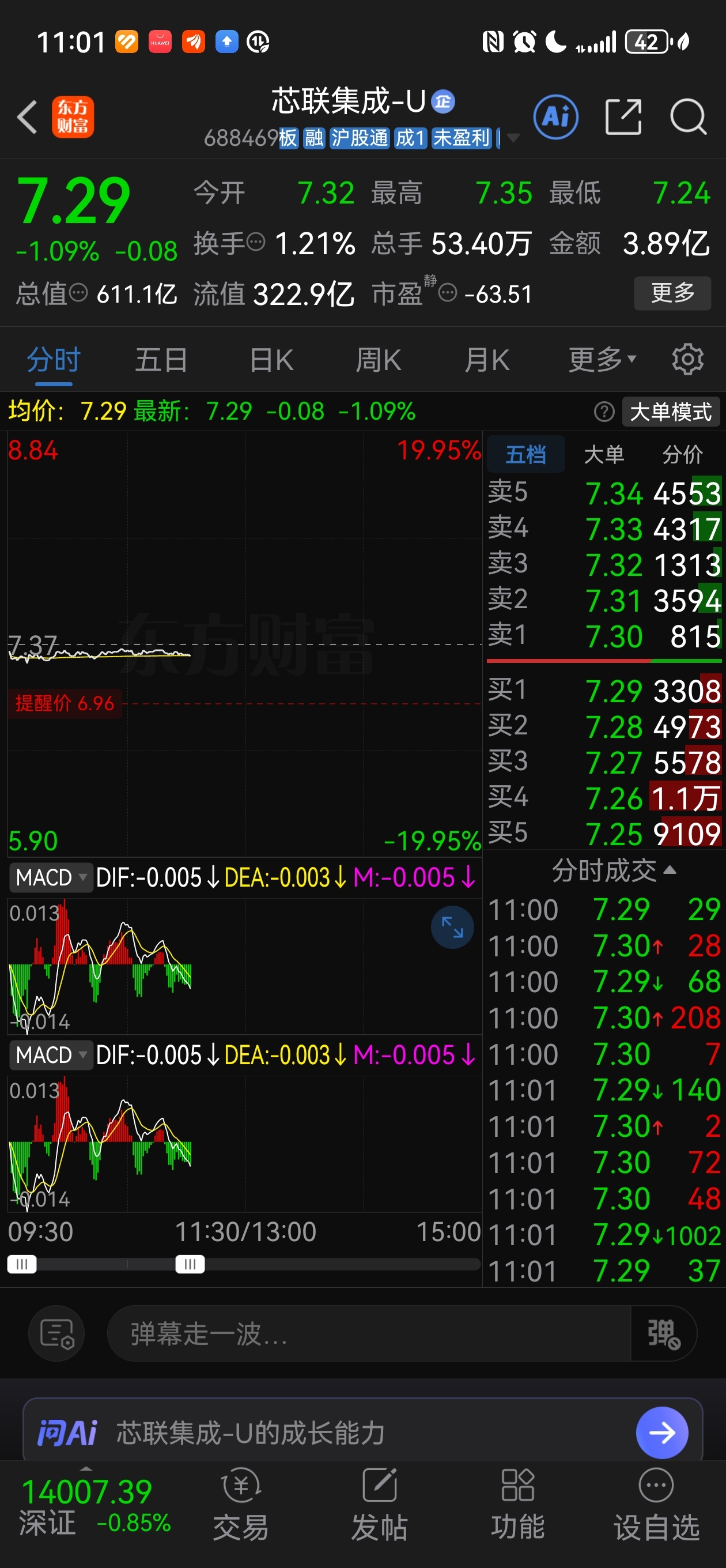726x1568 pixels.
Task: Expand the stock tags dropdown arrow
Action: coord(513,138)
